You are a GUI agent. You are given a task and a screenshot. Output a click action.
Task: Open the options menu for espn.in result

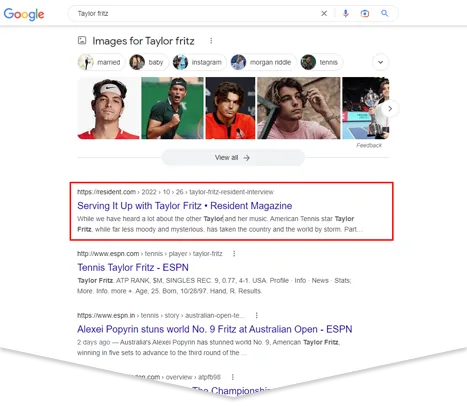(256, 315)
